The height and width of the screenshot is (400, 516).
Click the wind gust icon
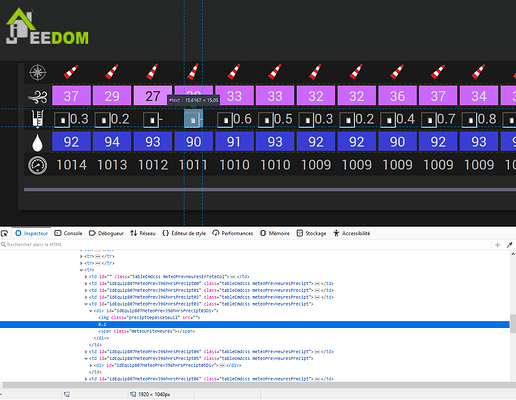[x=38, y=97]
